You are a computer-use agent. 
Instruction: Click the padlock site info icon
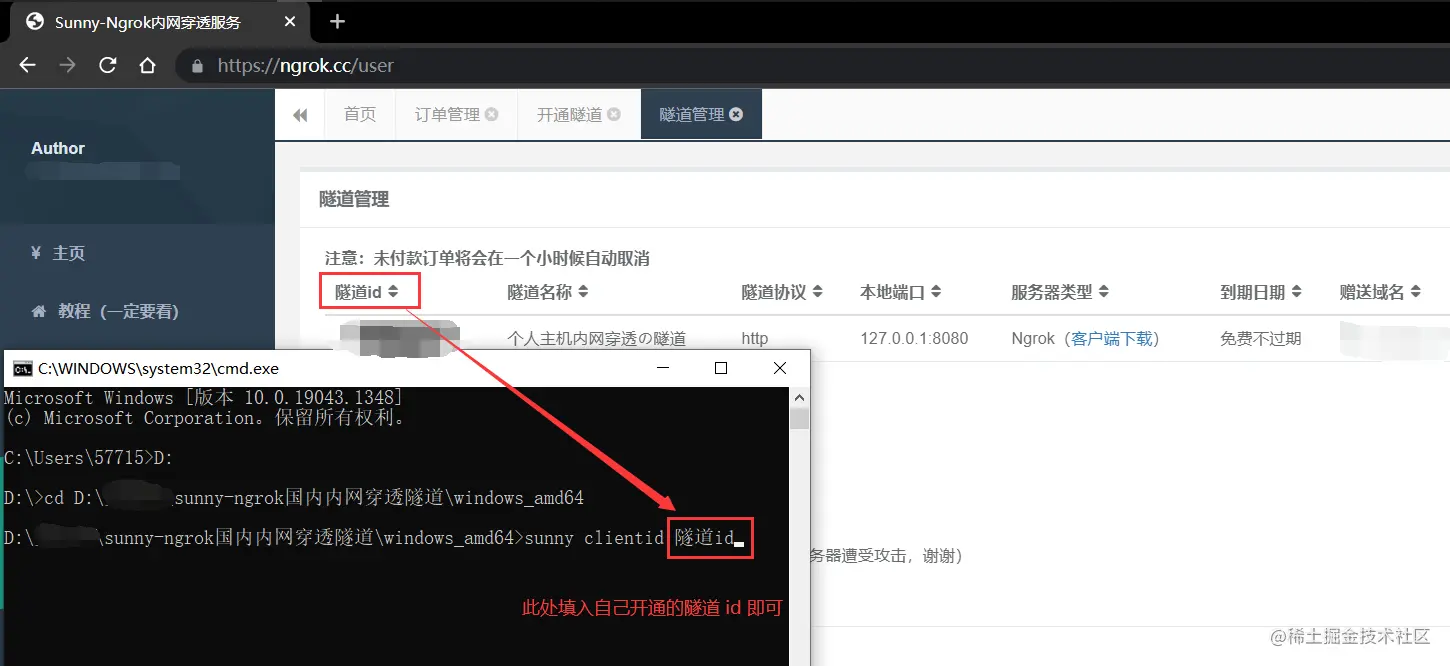pyautogui.click(x=197, y=66)
